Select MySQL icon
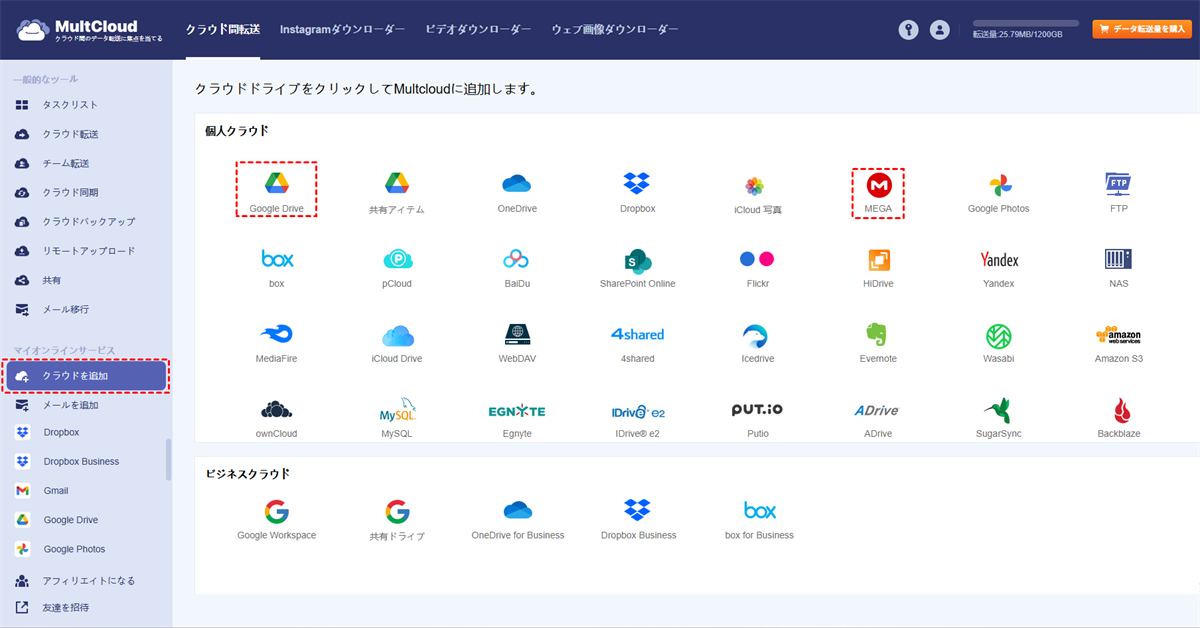Image resolution: width=1200 pixels, height=628 pixels. 397,410
